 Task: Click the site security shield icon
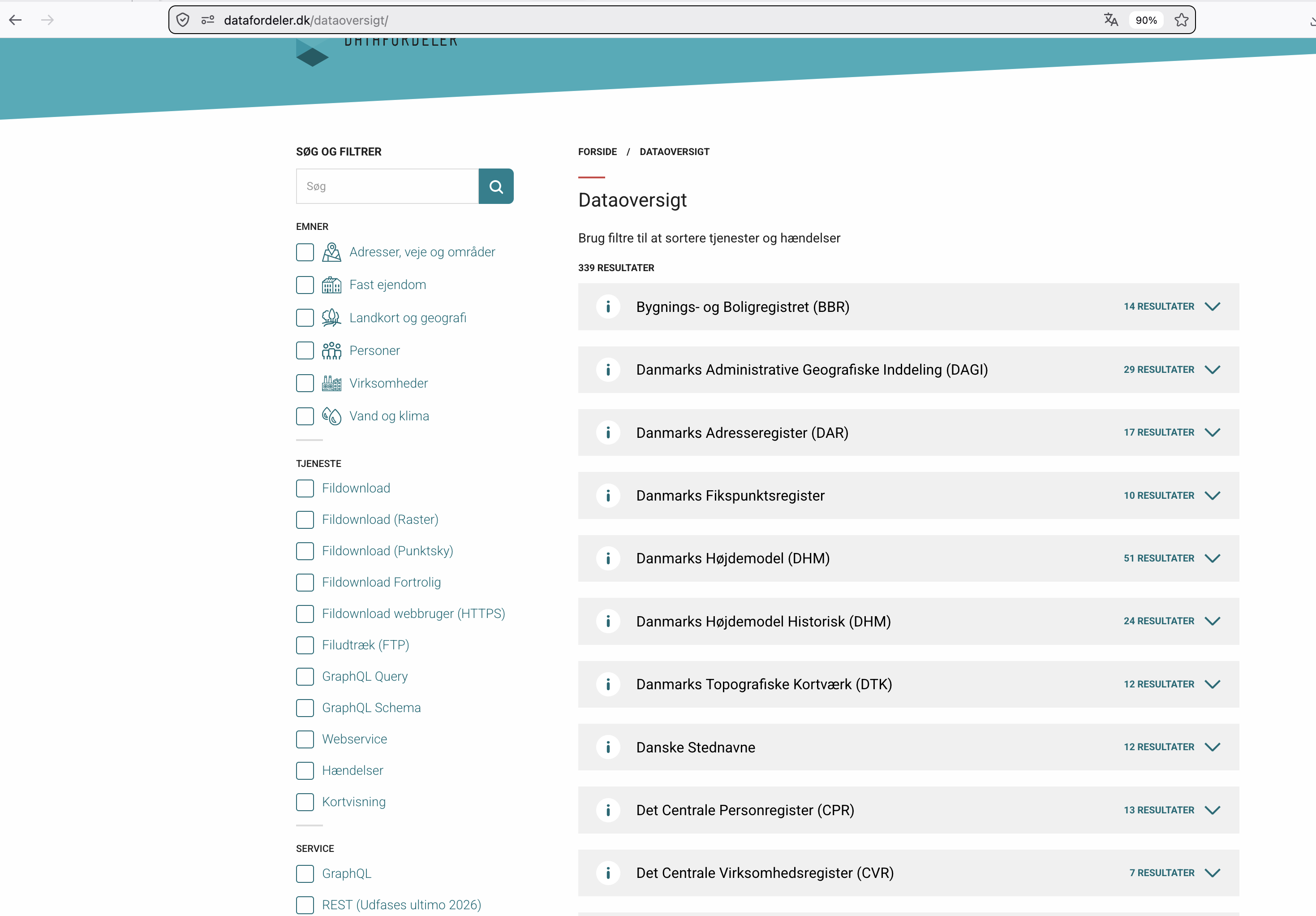[x=183, y=20]
